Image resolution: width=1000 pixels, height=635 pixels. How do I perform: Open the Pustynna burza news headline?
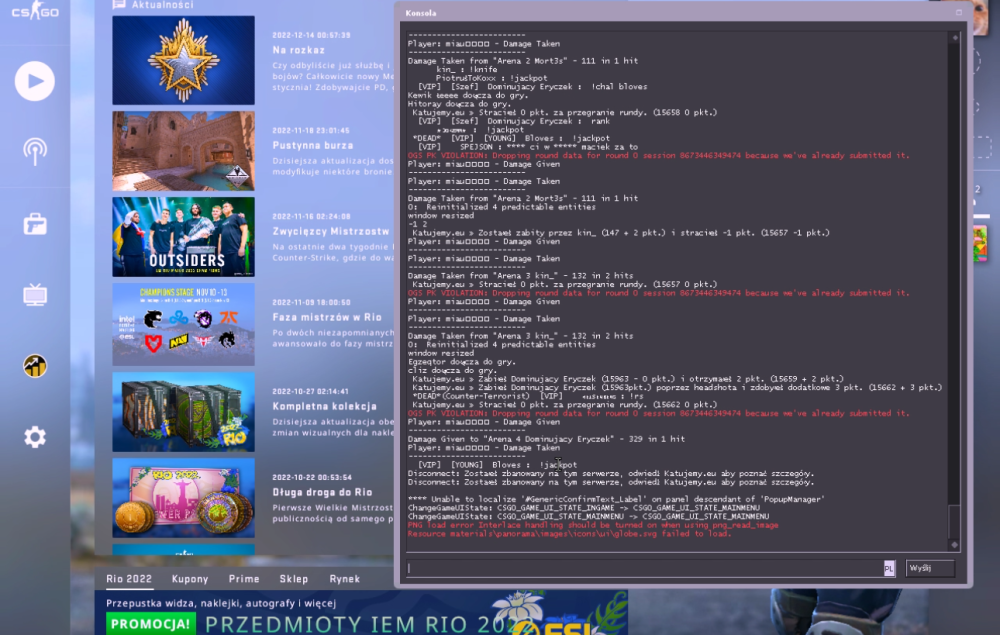[312, 145]
